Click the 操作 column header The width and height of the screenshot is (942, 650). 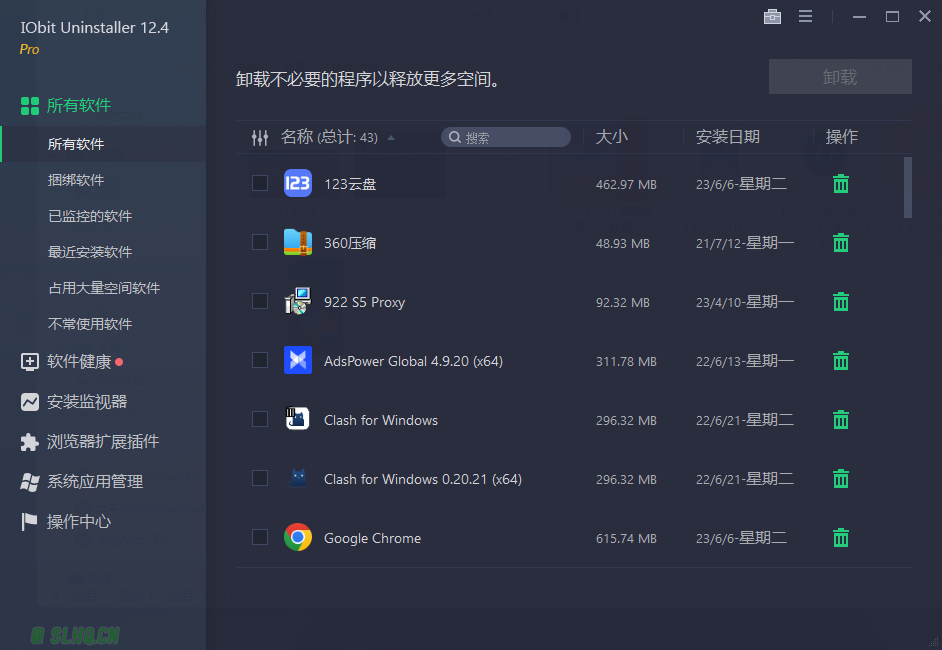[x=842, y=137]
